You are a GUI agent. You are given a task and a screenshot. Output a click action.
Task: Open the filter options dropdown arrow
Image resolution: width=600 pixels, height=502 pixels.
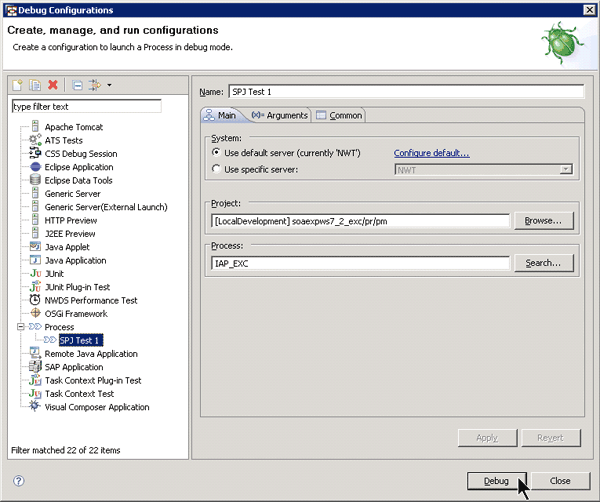(109, 86)
